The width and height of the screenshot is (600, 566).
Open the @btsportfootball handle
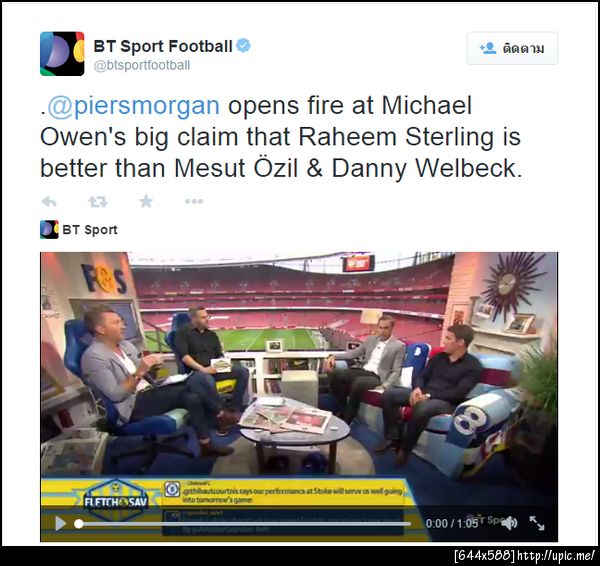pos(142,65)
